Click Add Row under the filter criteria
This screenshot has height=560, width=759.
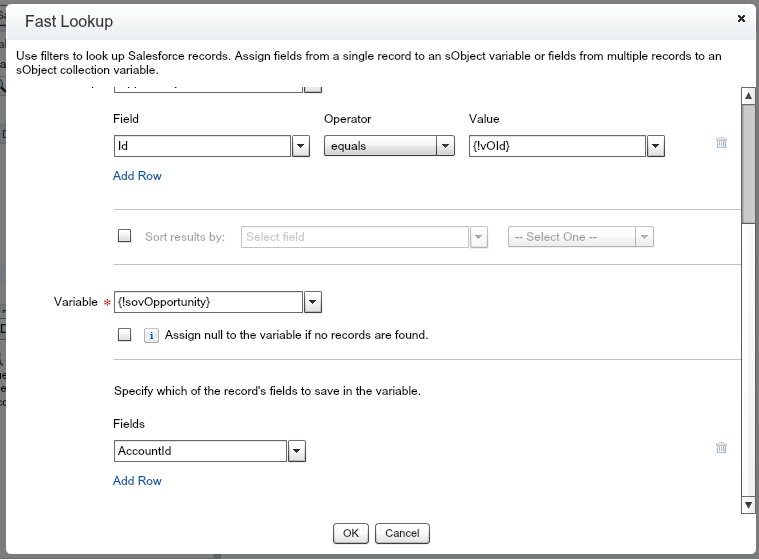pos(137,176)
